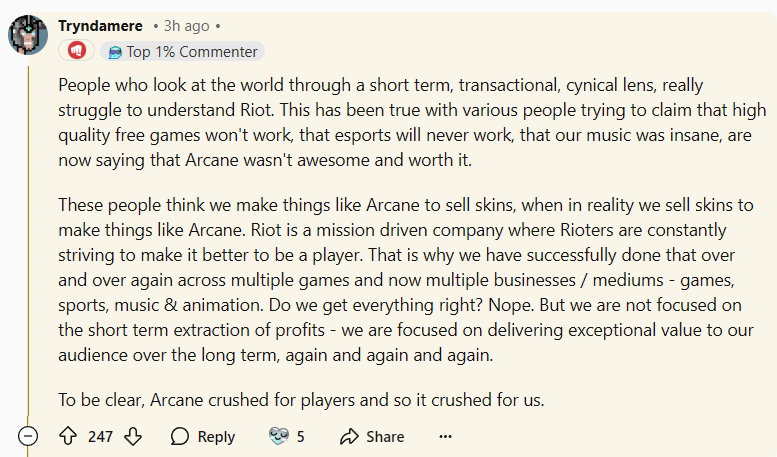The width and height of the screenshot is (777, 457).
Task: Open the Tryndamere username link
Action: pos(100,26)
